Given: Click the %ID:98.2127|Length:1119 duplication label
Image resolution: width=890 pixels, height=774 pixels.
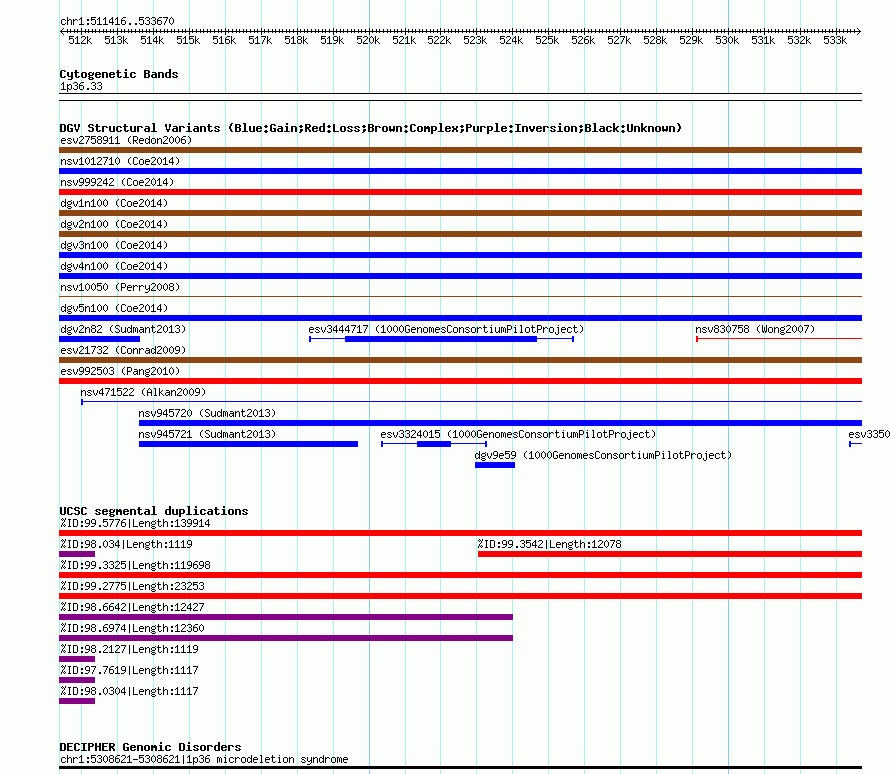Looking at the screenshot, I should 129,649.
